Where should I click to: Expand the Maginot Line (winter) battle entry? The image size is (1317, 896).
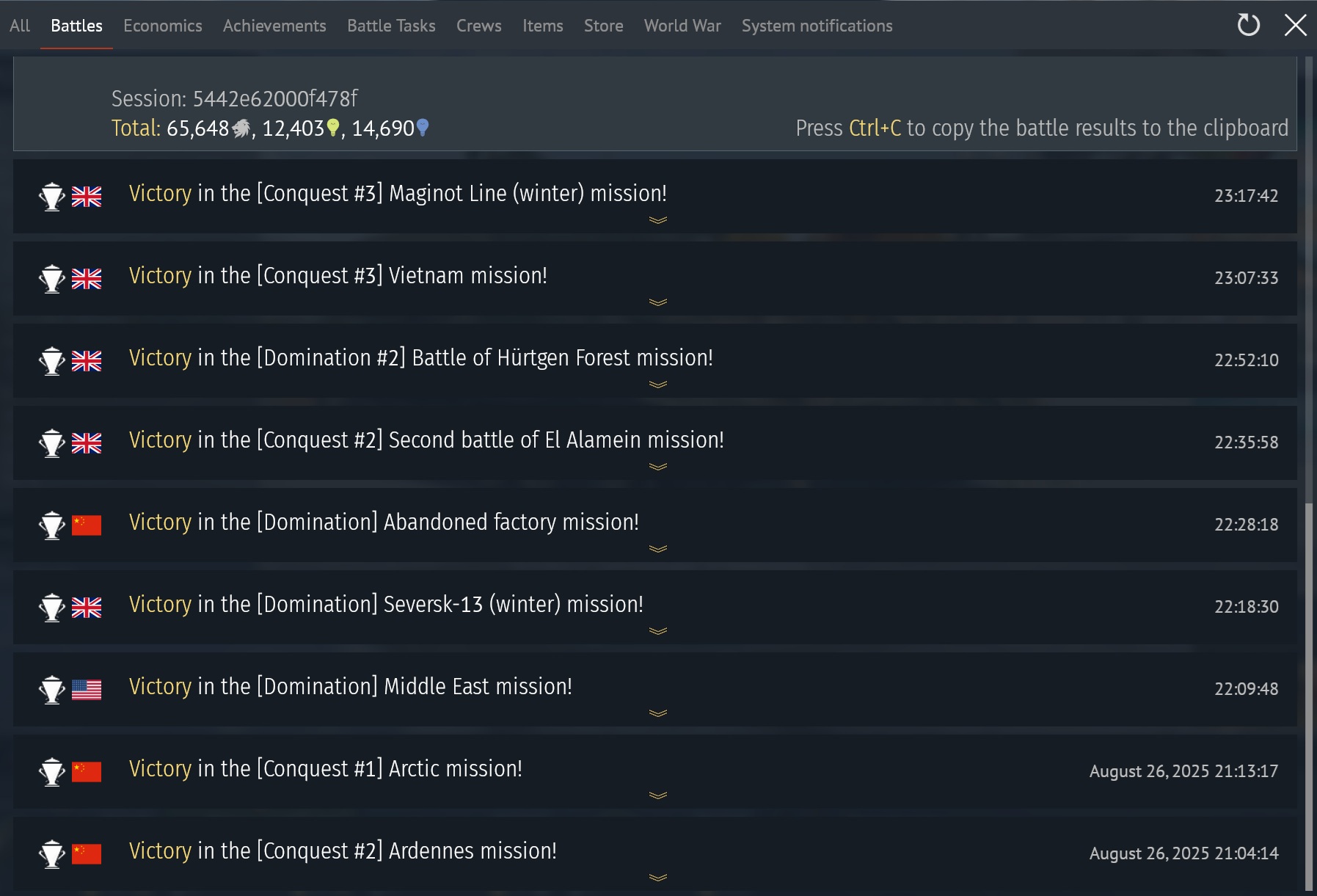(x=658, y=220)
